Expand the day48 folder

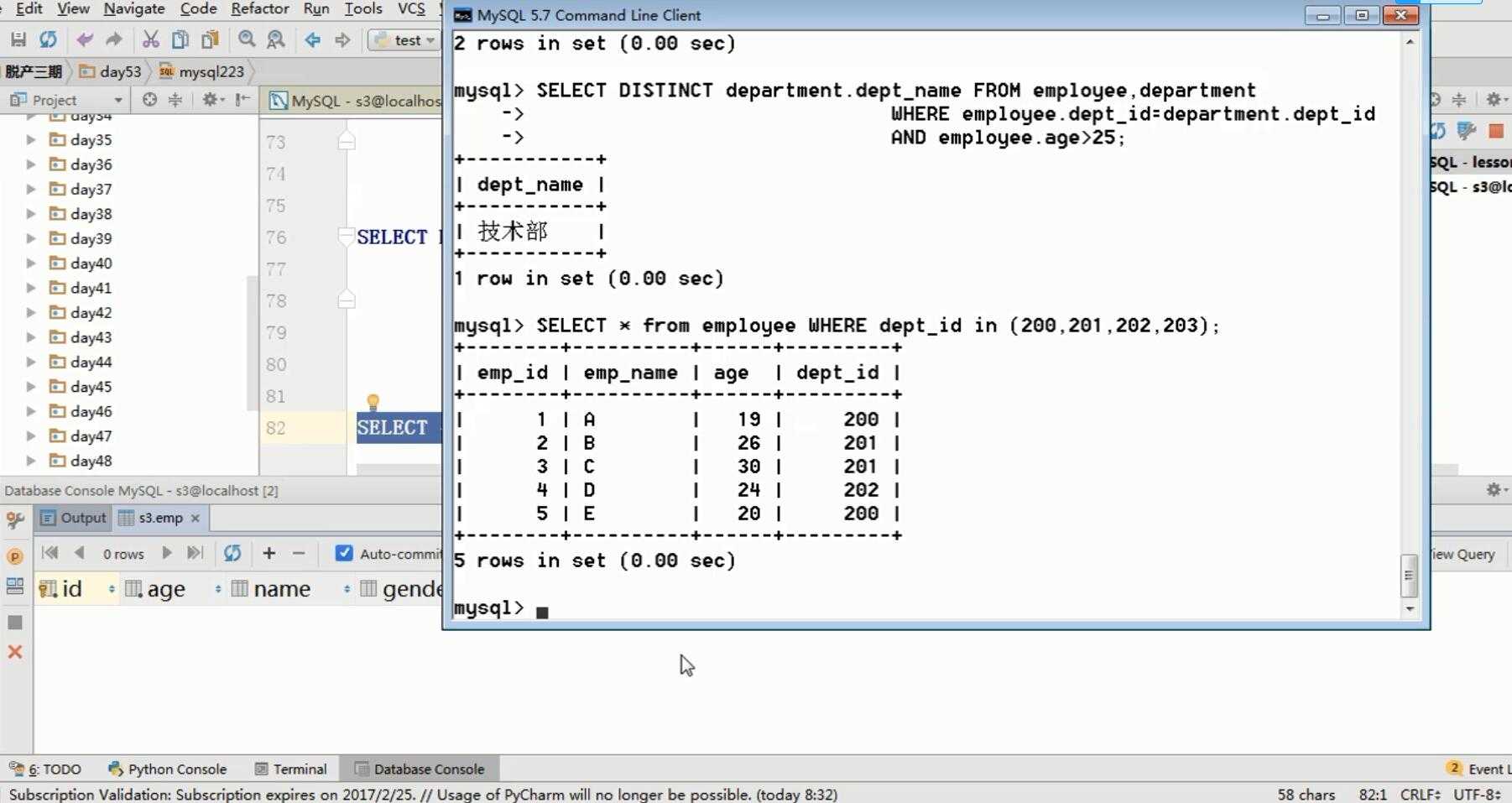pos(31,460)
